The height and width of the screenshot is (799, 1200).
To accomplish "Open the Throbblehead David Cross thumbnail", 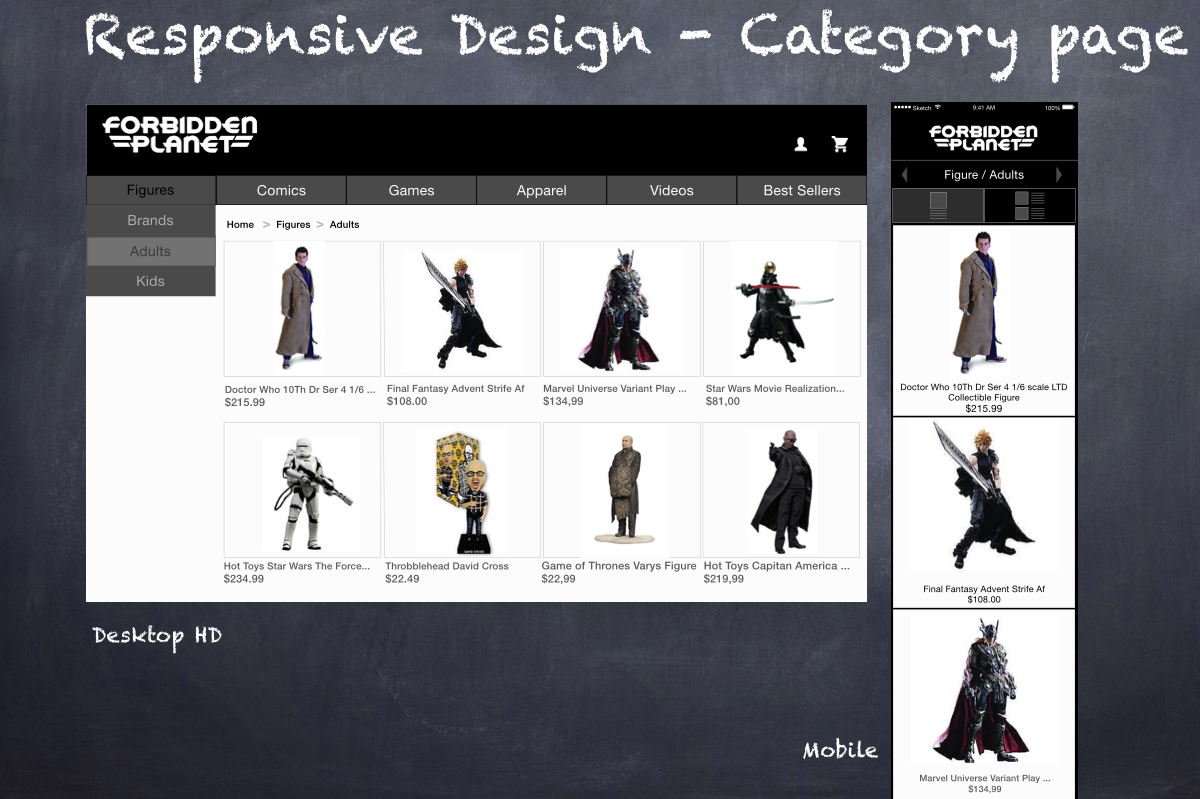I will [x=462, y=490].
